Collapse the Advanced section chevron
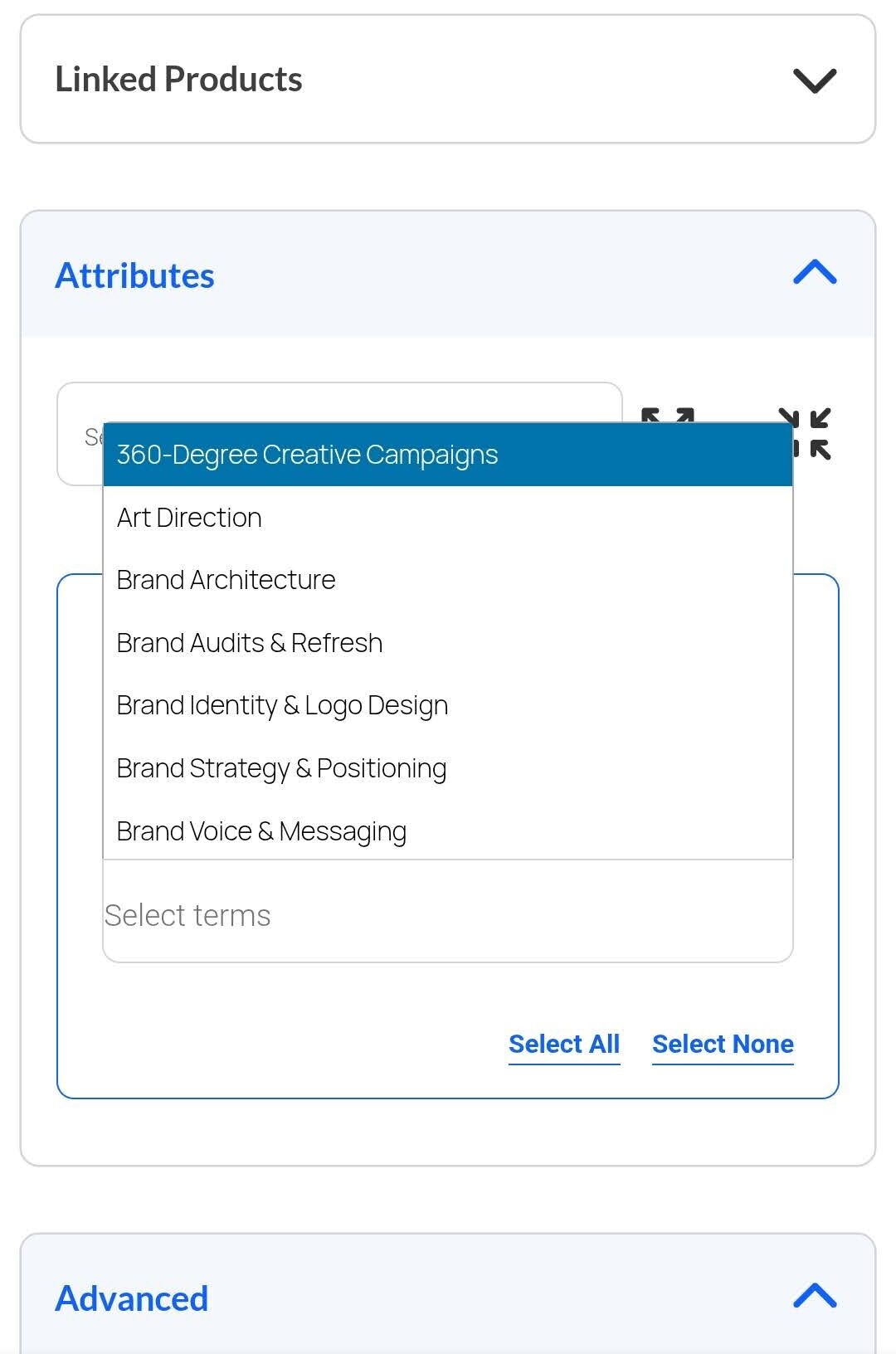 pyautogui.click(x=815, y=1296)
